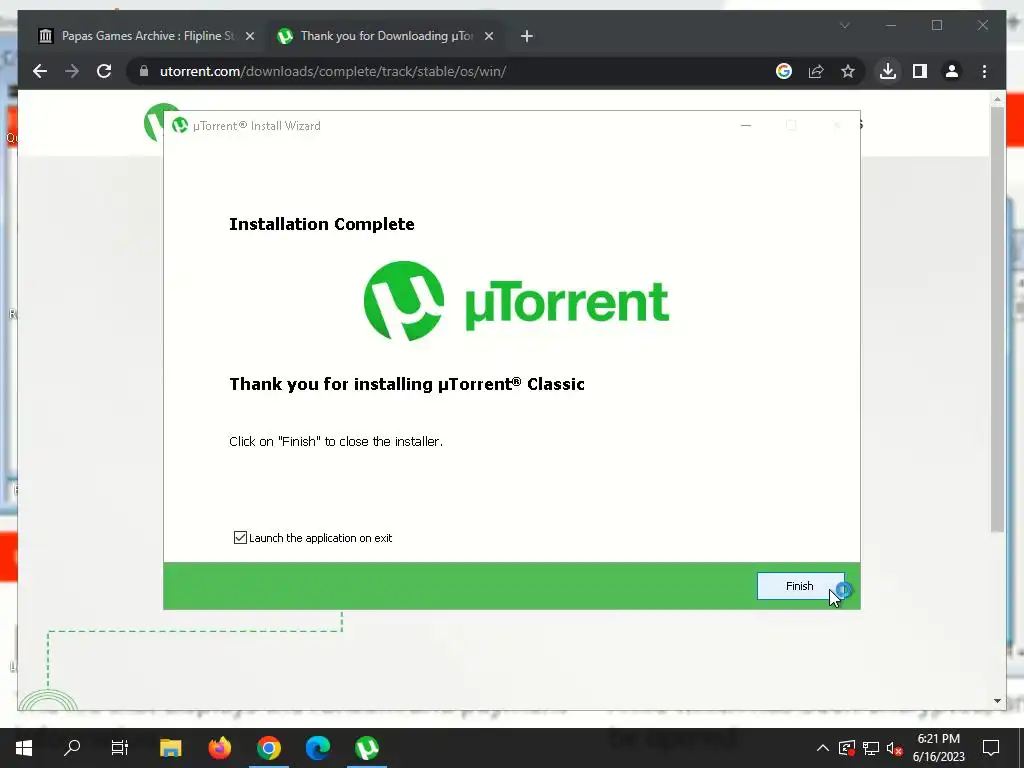Viewport: 1024px width, 768px height.
Task: Show hidden system tray icons
Action: 822,748
